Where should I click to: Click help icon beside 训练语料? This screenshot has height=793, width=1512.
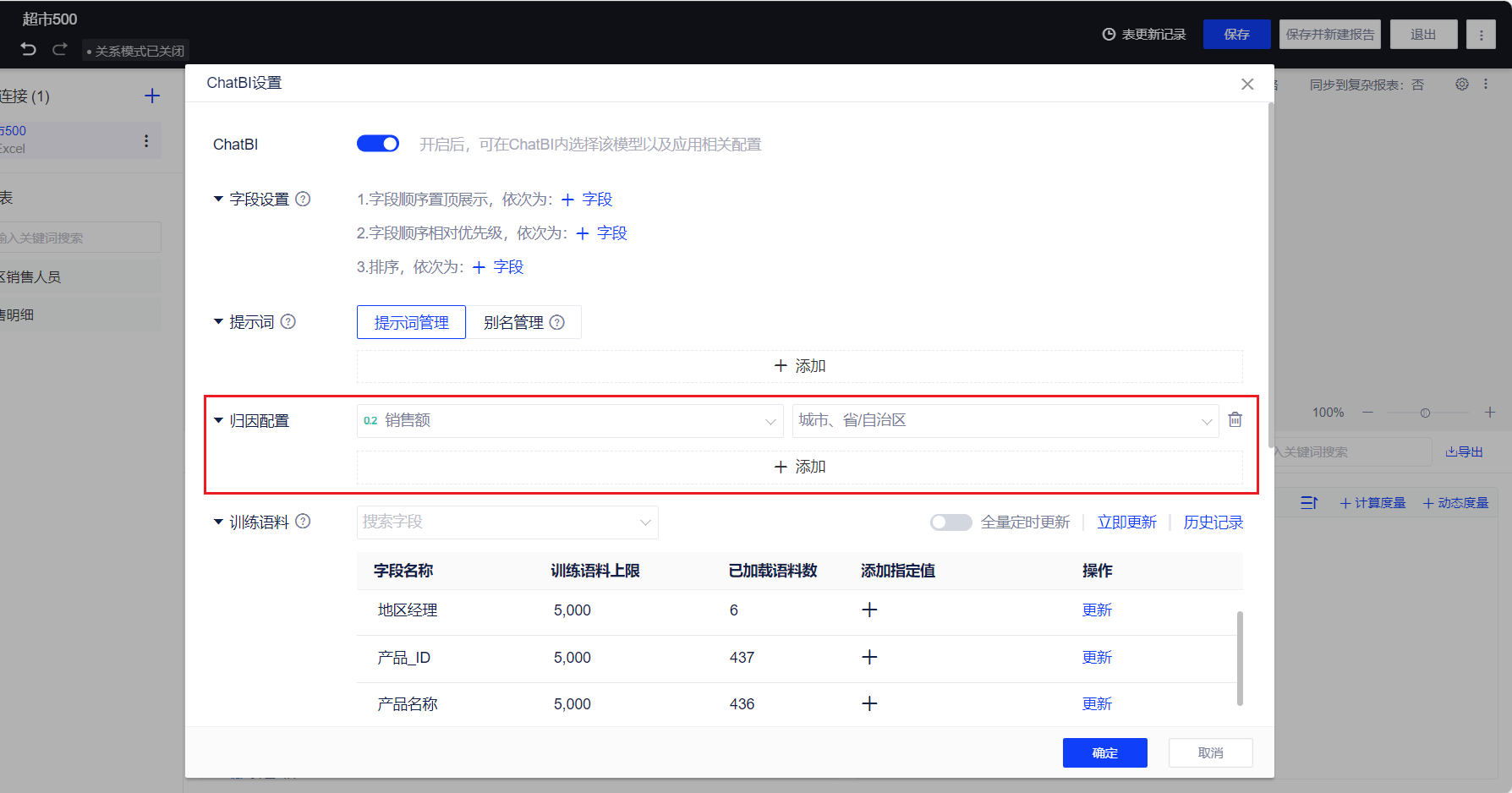point(303,522)
